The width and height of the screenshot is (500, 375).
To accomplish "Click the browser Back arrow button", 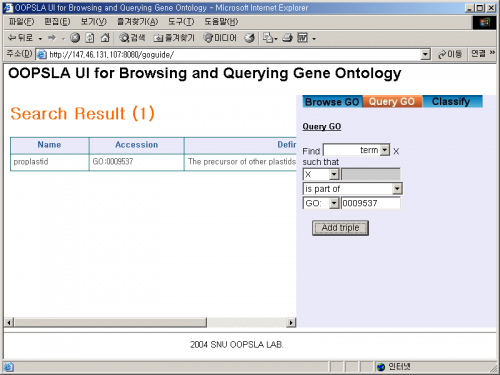I will (21, 38).
